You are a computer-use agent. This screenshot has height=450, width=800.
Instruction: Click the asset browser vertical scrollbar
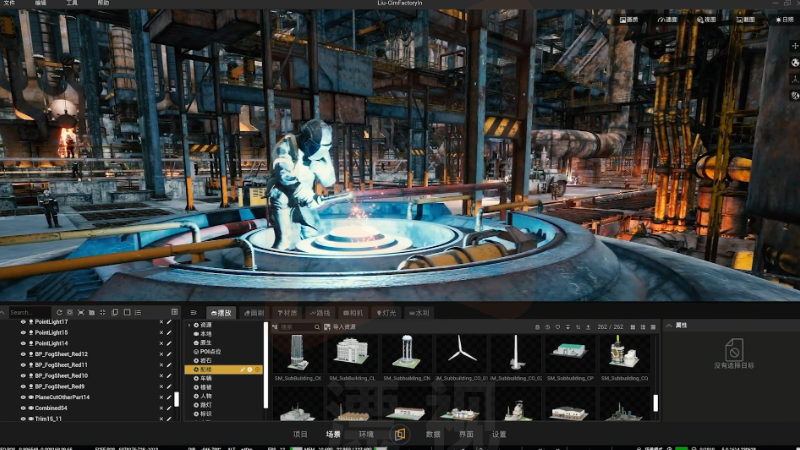click(x=657, y=401)
